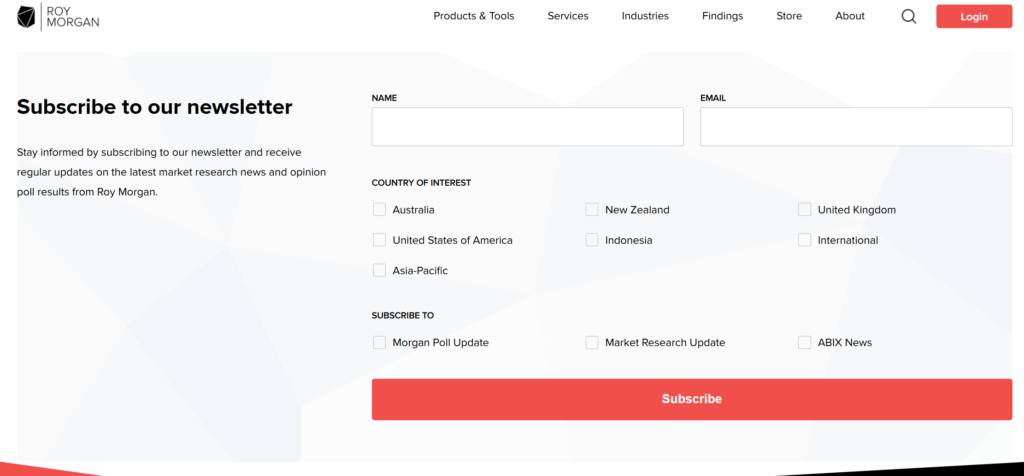Focus the Name input field
Viewport: 1024px width, 476px height.
click(528, 127)
